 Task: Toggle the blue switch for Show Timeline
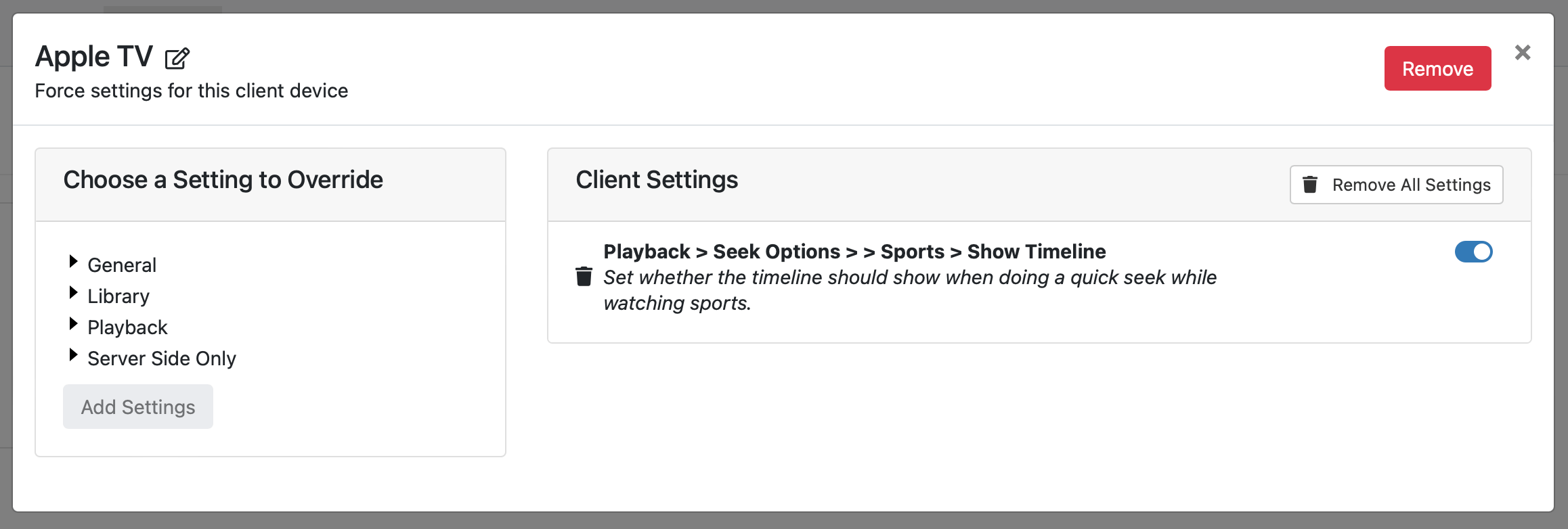tap(1474, 252)
